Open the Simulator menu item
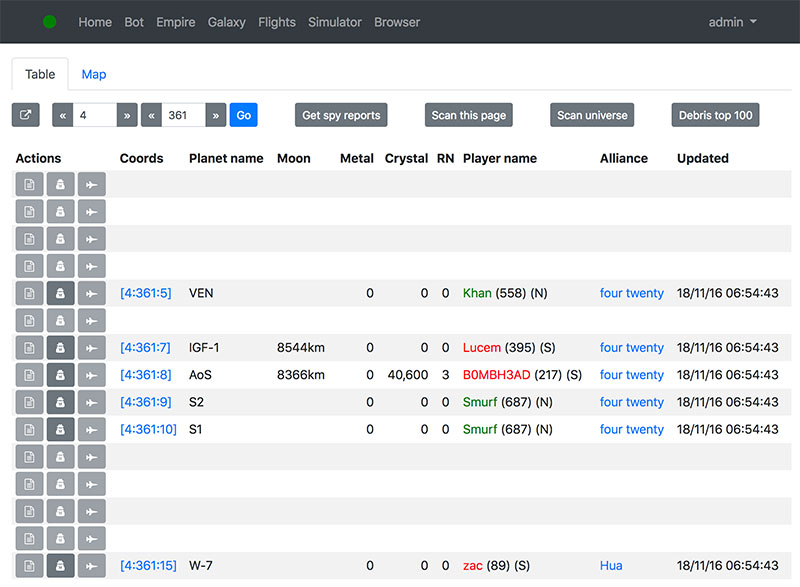This screenshot has height=587, width=800. pyautogui.click(x=335, y=22)
